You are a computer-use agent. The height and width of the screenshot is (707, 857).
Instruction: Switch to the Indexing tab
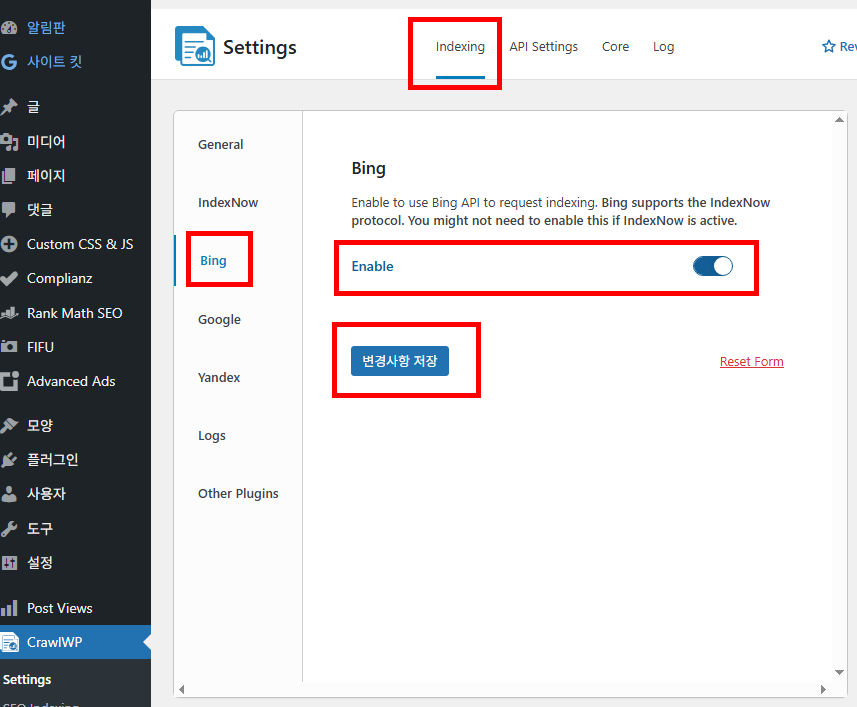pos(460,47)
